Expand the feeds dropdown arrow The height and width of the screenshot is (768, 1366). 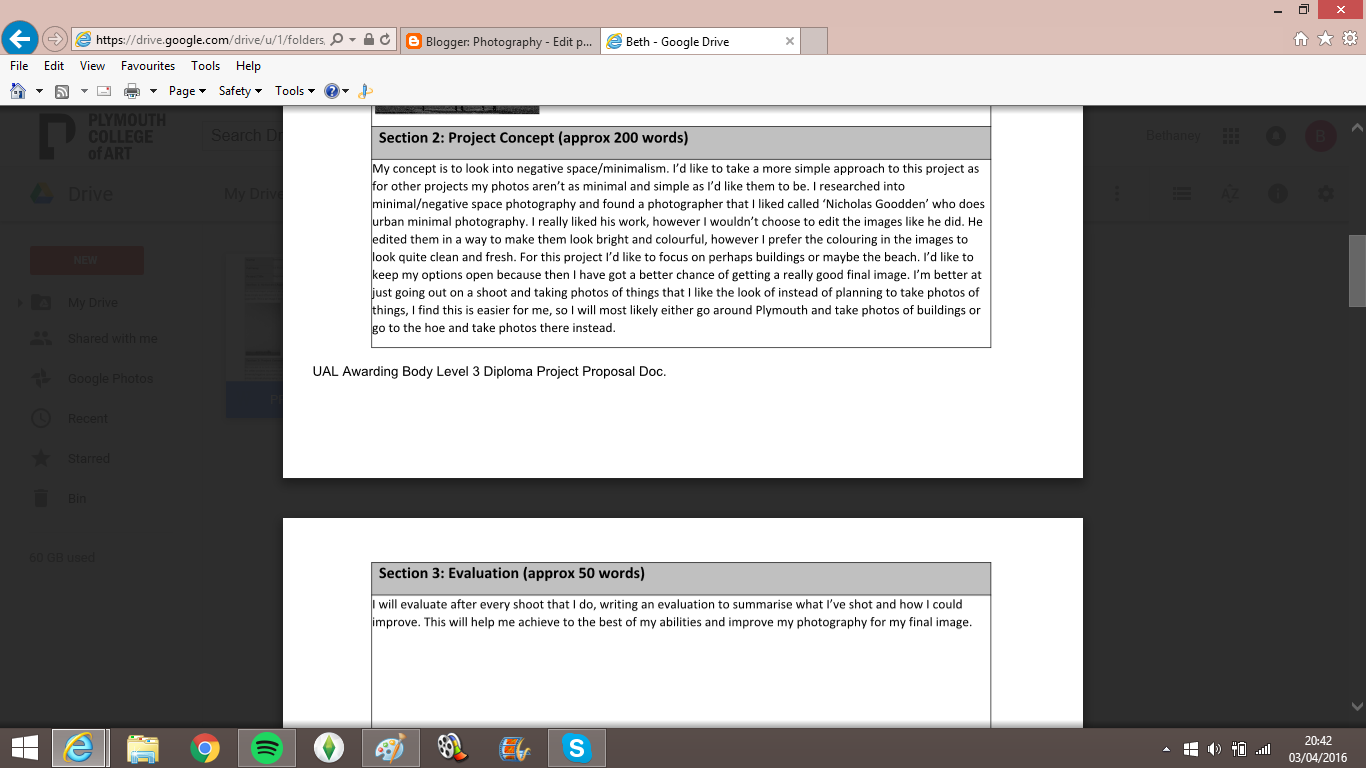pyautogui.click(x=84, y=91)
